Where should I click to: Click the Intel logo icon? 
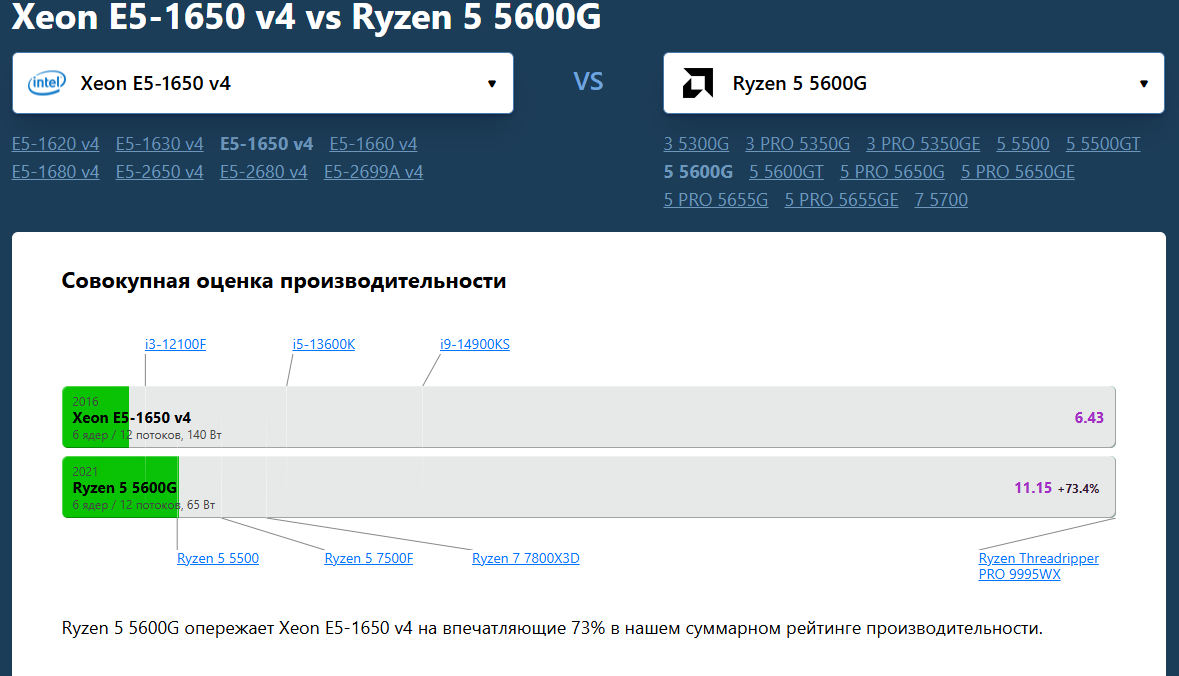(46, 83)
